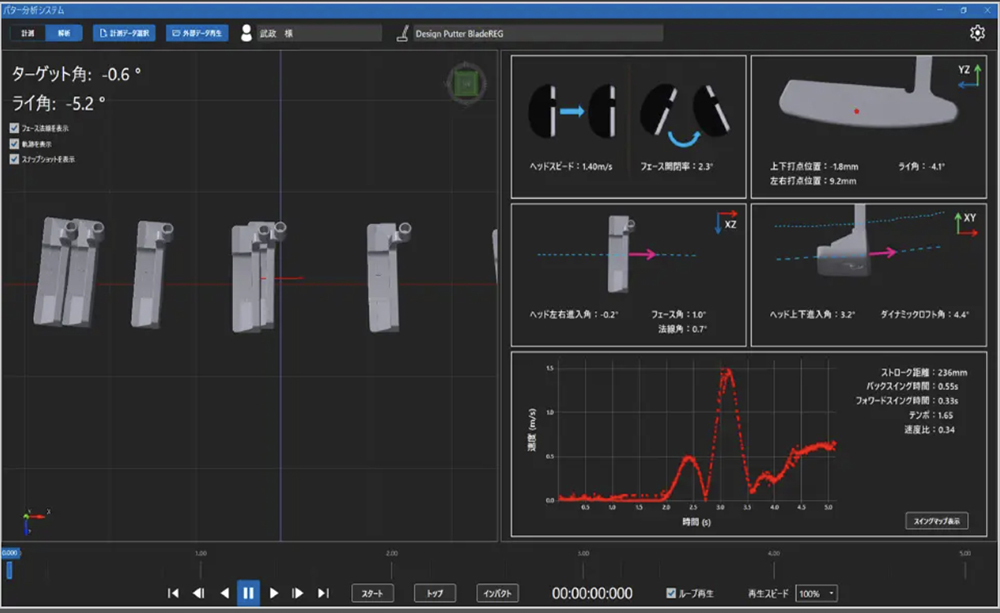Play the swing in reverse

[223, 593]
